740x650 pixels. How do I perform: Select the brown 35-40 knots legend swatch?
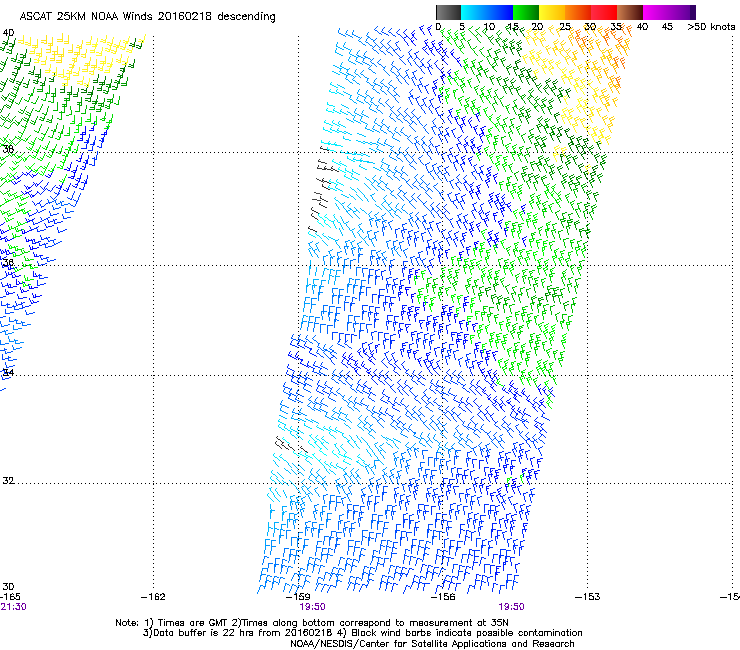[630, 12]
